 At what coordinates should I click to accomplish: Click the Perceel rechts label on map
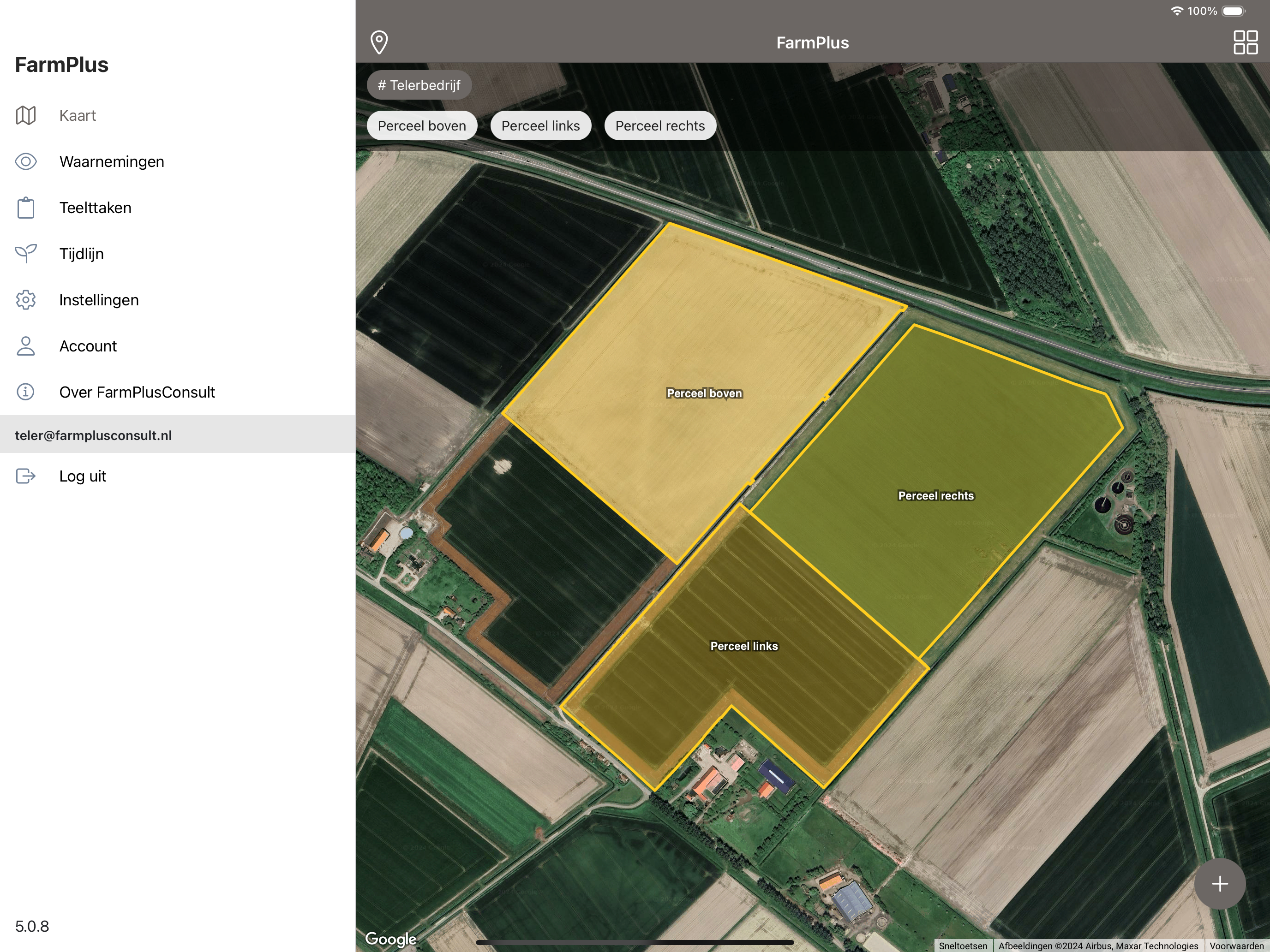(x=936, y=496)
